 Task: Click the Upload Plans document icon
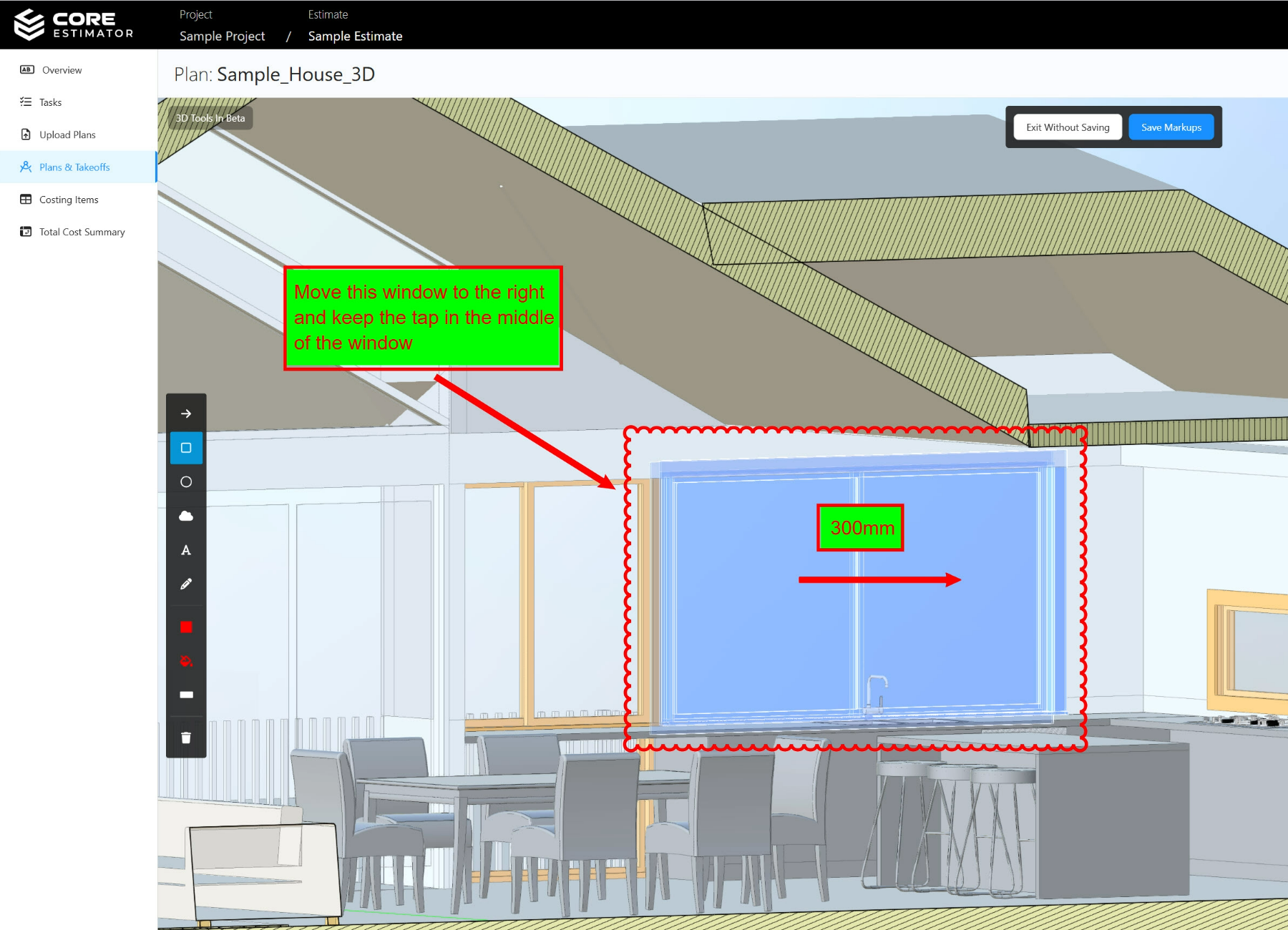tap(26, 134)
